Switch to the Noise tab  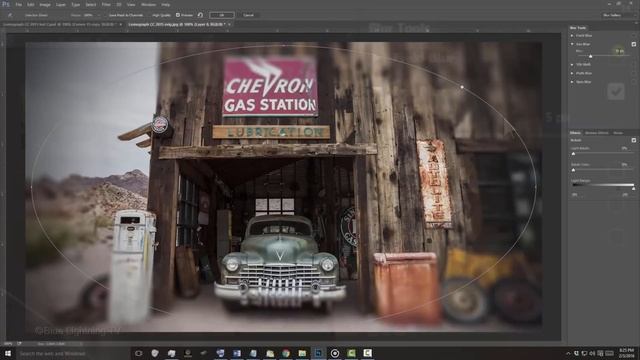pos(618,133)
